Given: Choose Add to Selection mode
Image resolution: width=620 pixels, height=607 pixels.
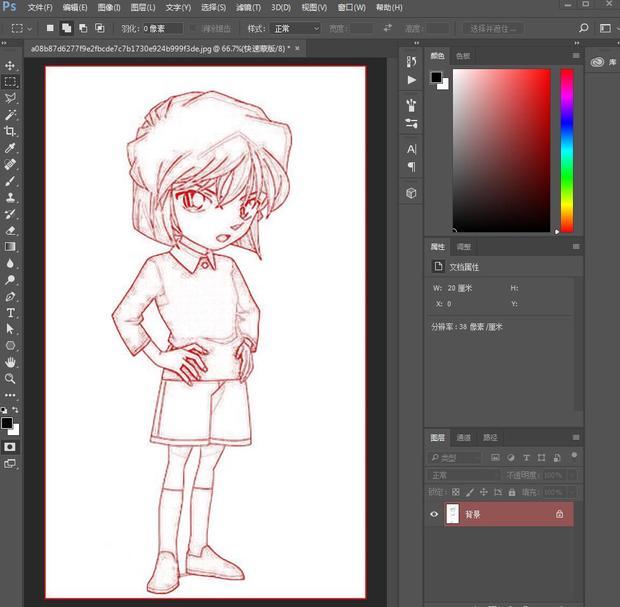Looking at the screenshot, I should (66, 28).
